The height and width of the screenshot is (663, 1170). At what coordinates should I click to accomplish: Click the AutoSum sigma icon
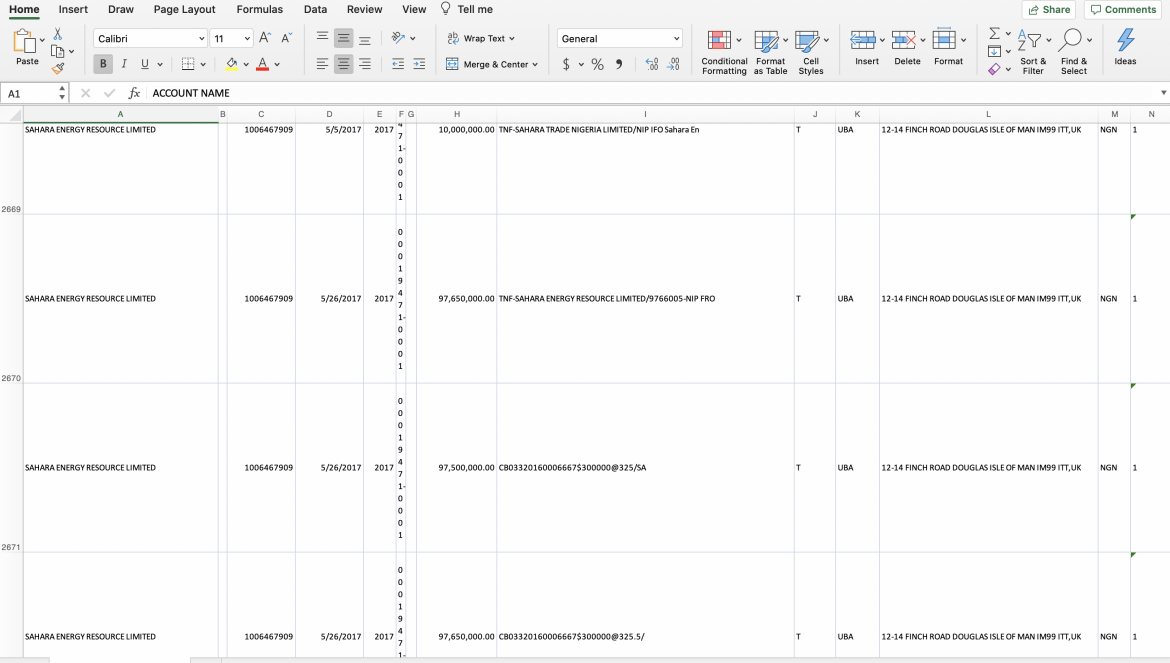(x=995, y=34)
